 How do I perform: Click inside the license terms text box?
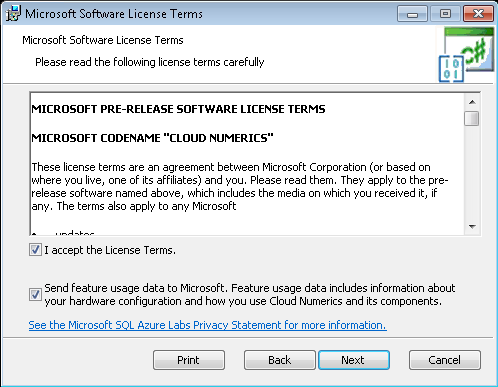click(247, 163)
